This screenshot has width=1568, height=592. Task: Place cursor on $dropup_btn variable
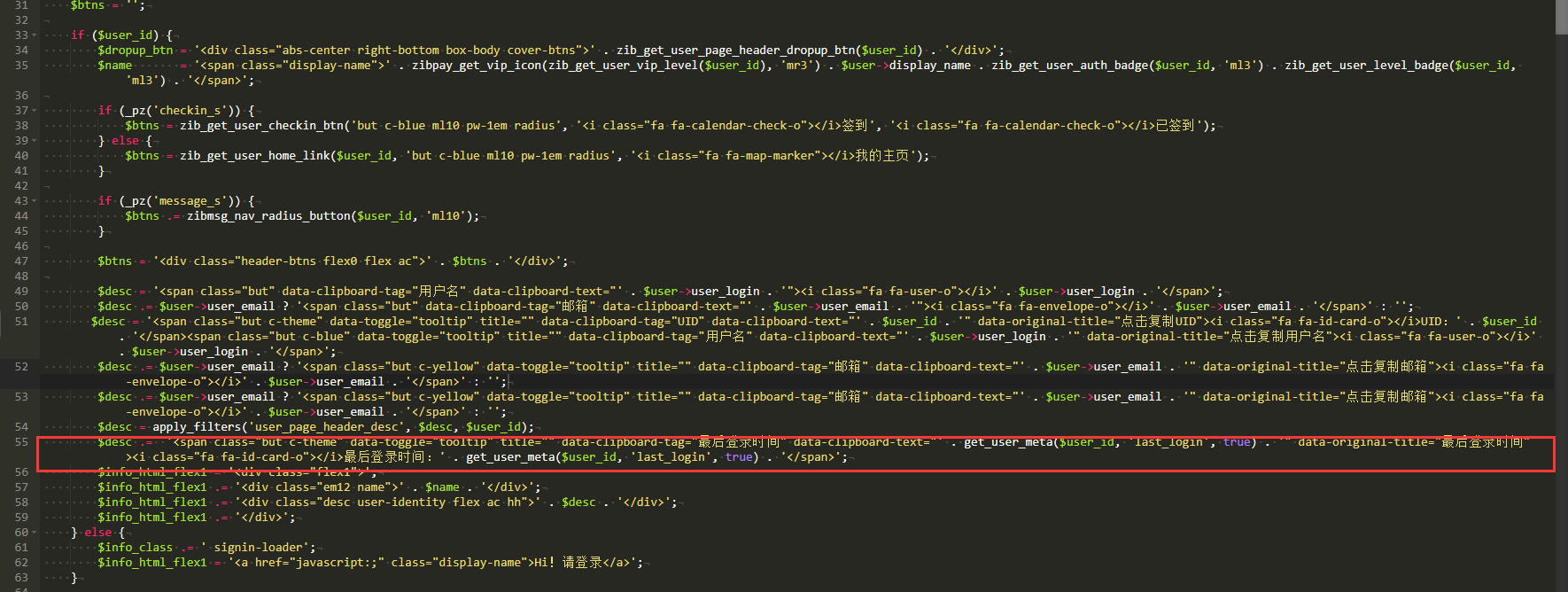(135, 51)
